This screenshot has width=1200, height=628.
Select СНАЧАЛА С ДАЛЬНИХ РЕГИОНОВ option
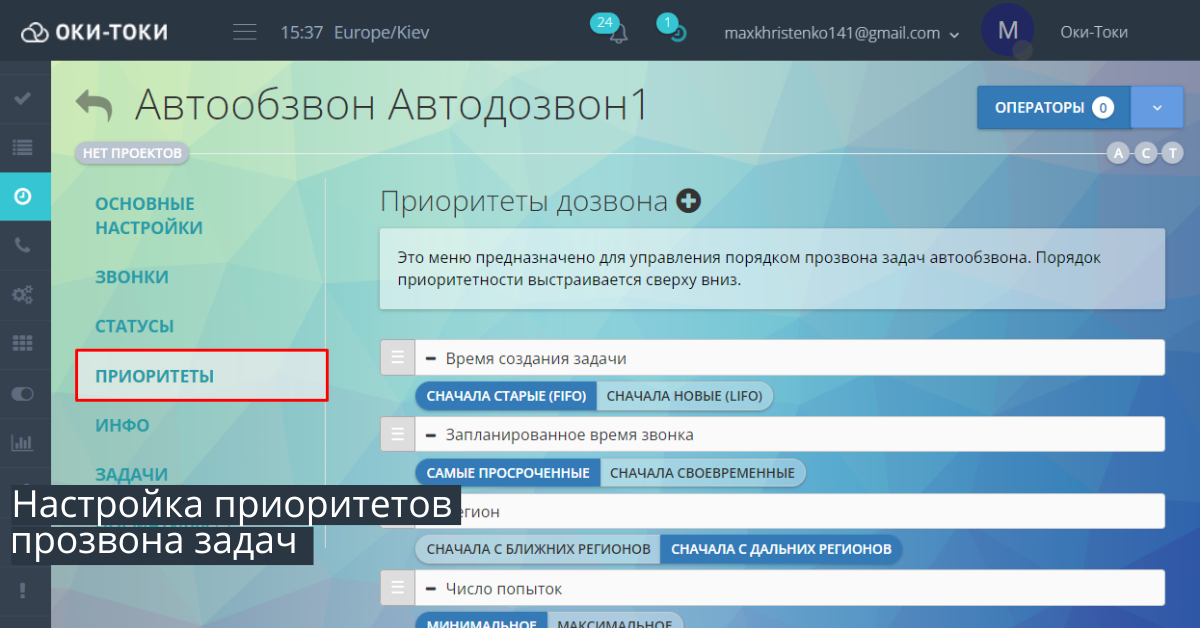click(x=783, y=549)
